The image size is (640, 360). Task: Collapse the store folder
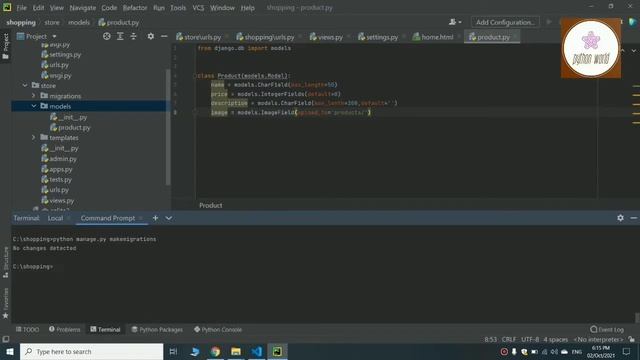click(25, 85)
